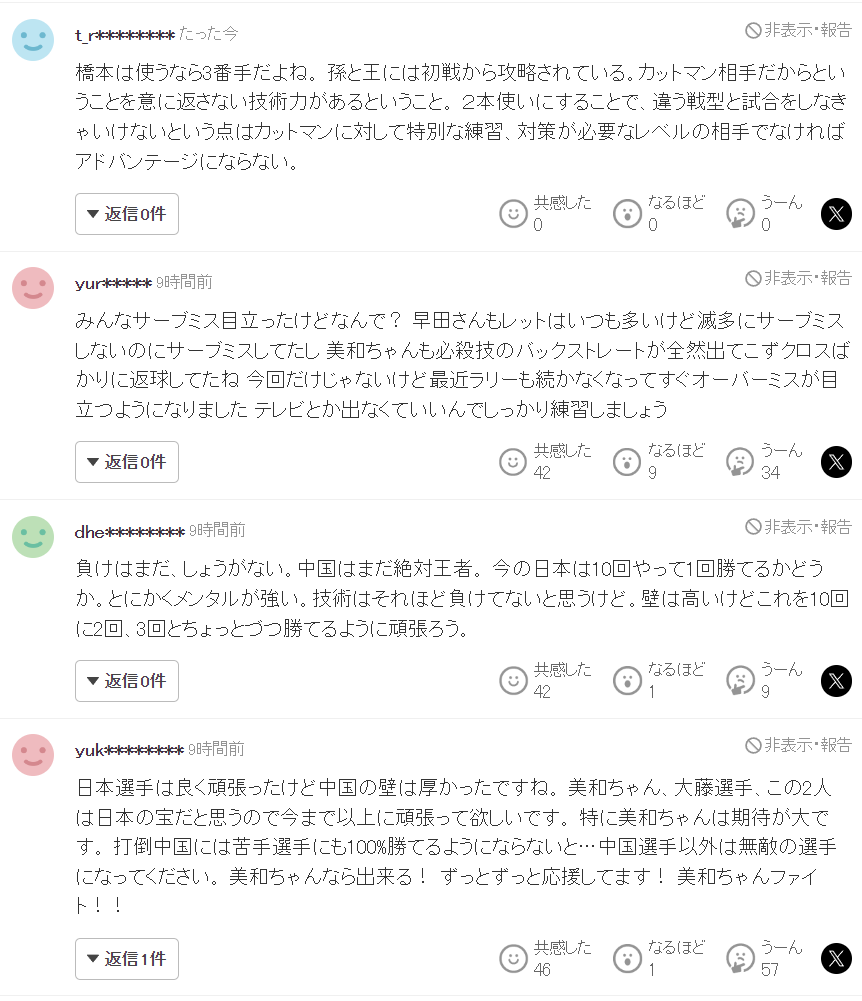Expand replies on dhe's comment (返信0件)

126,681
